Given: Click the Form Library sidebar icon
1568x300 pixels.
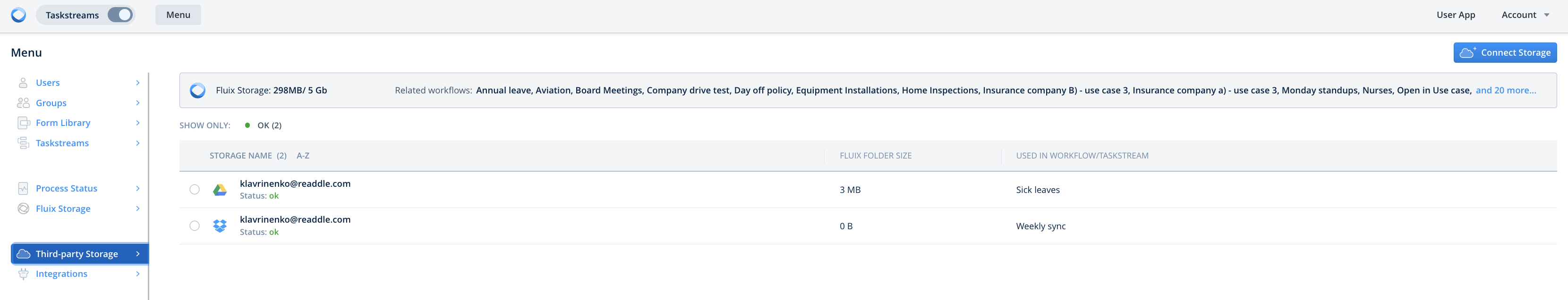Looking at the screenshot, I should 23,123.
